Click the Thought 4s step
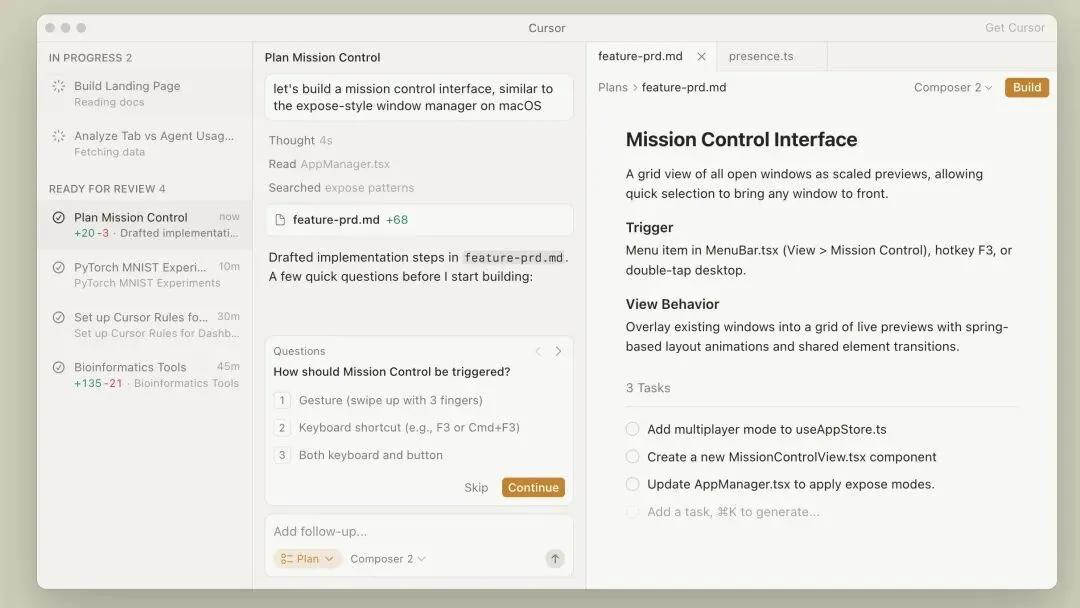1080x608 pixels. [x=300, y=140]
